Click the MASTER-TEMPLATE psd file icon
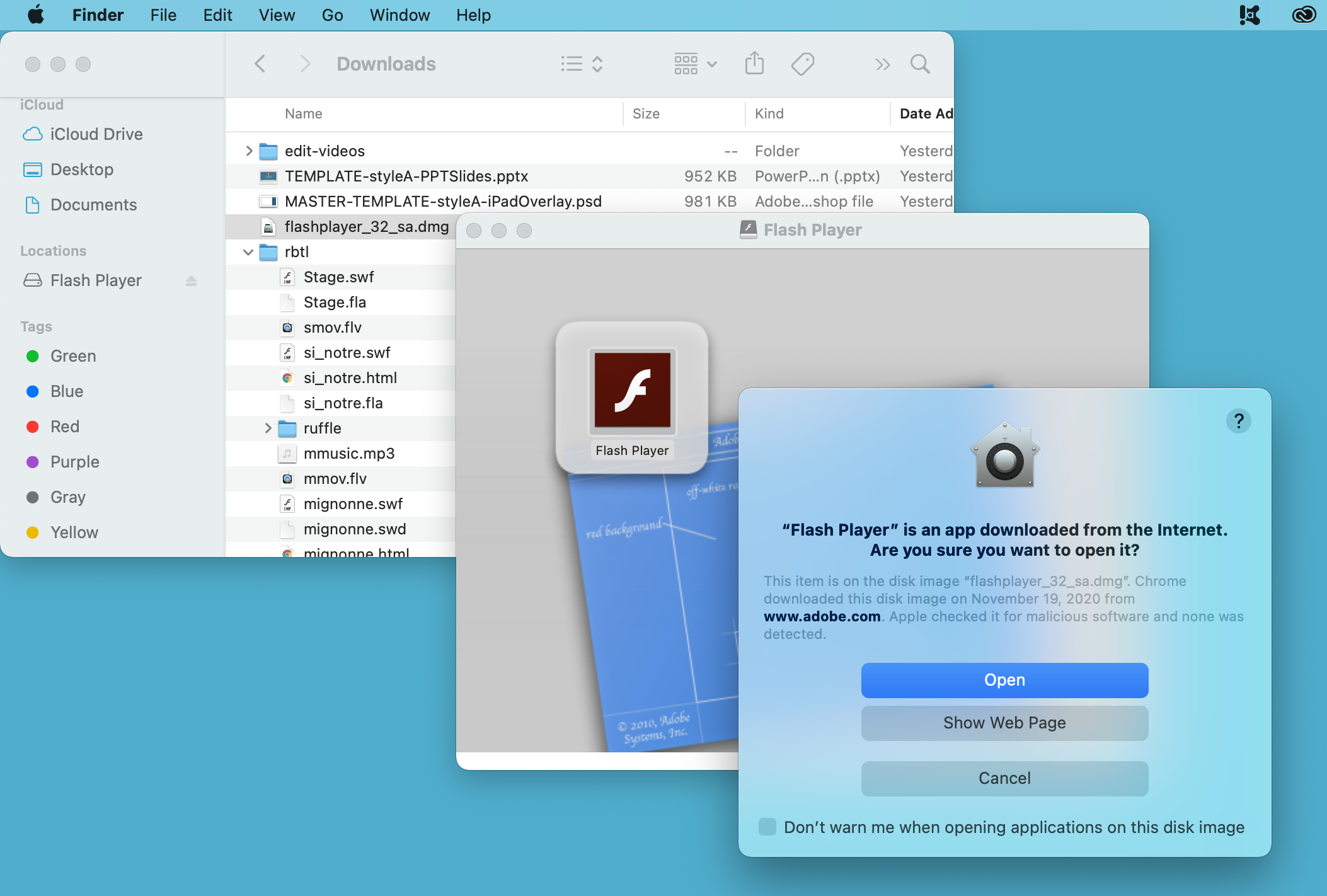The image size is (1327, 896). [x=268, y=202]
